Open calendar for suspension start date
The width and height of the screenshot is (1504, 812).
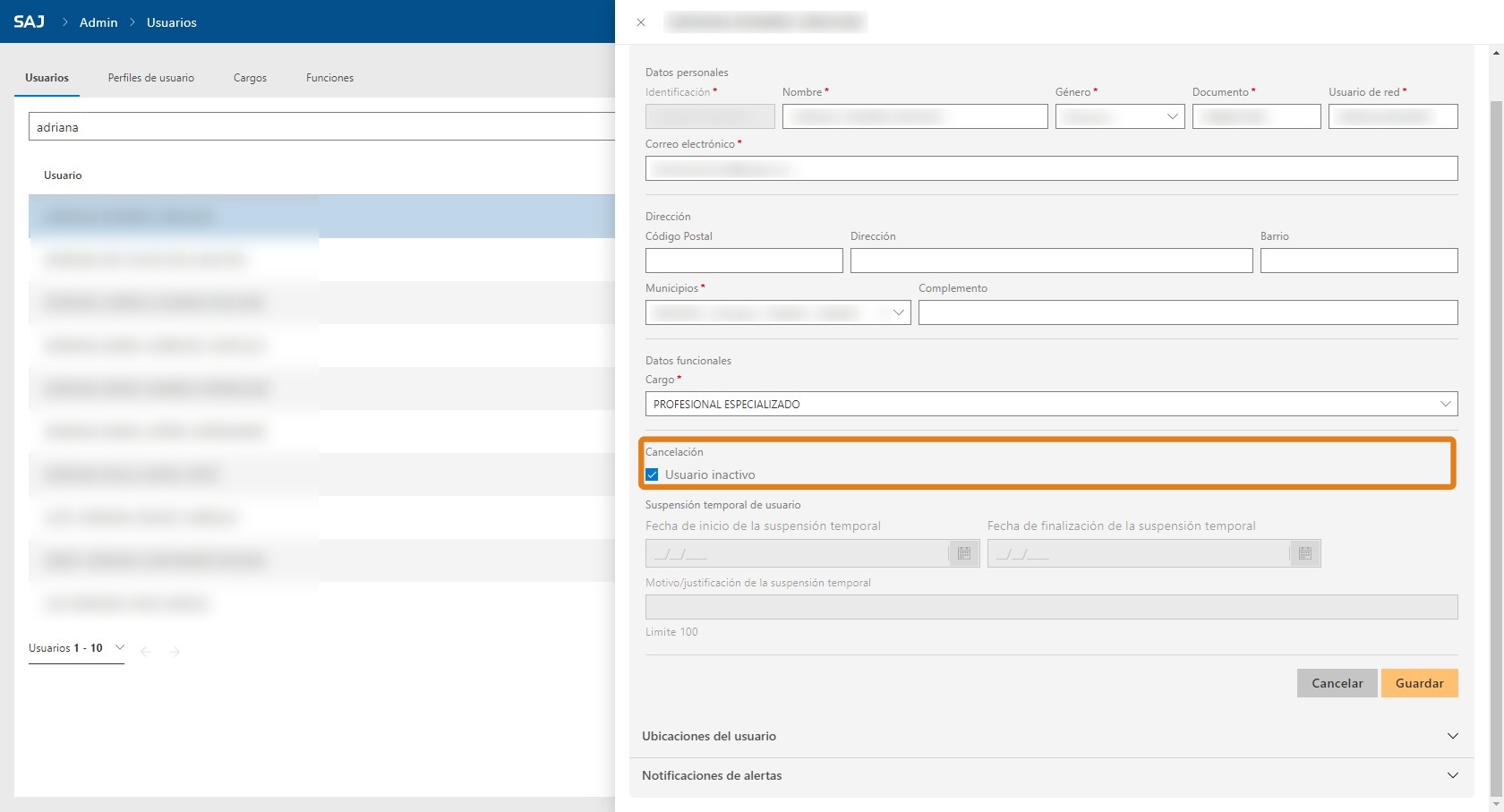964,553
